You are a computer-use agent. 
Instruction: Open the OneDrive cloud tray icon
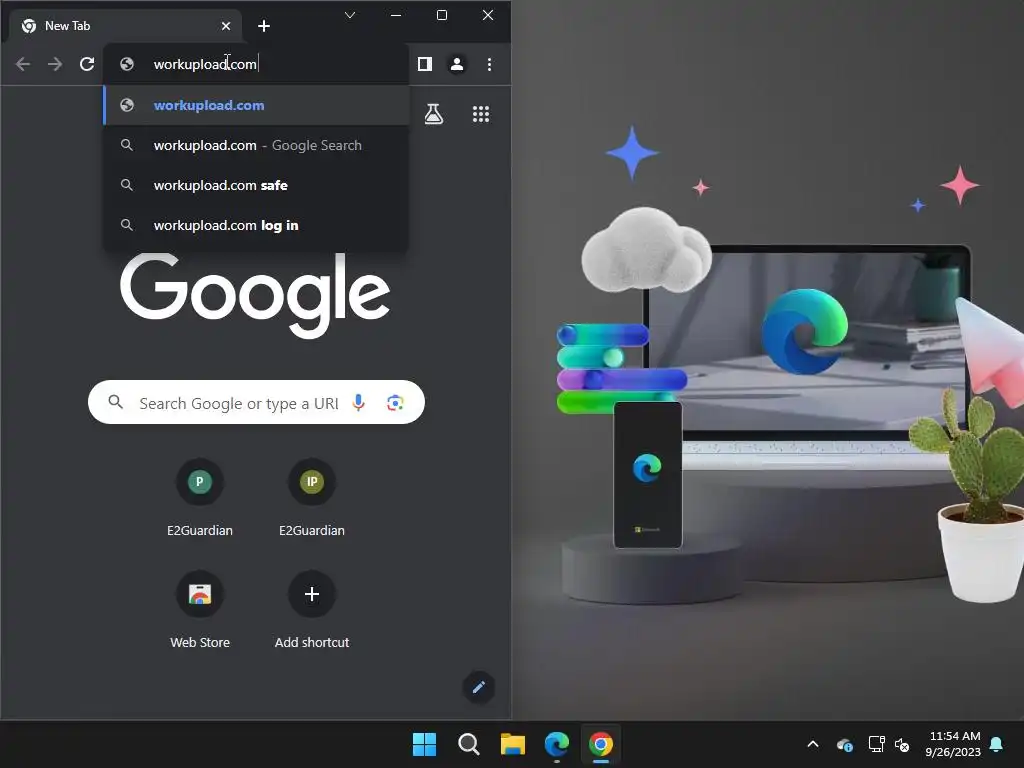[844, 744]
